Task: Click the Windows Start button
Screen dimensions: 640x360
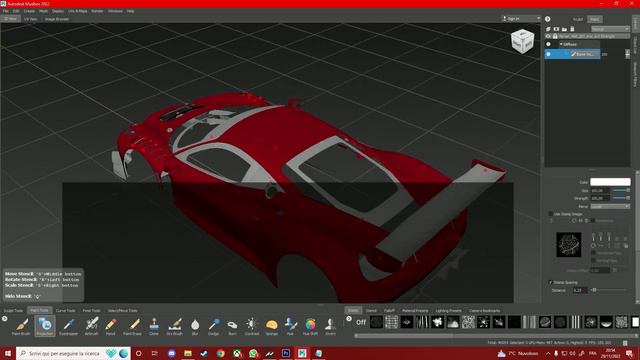Action: [8, 353]
